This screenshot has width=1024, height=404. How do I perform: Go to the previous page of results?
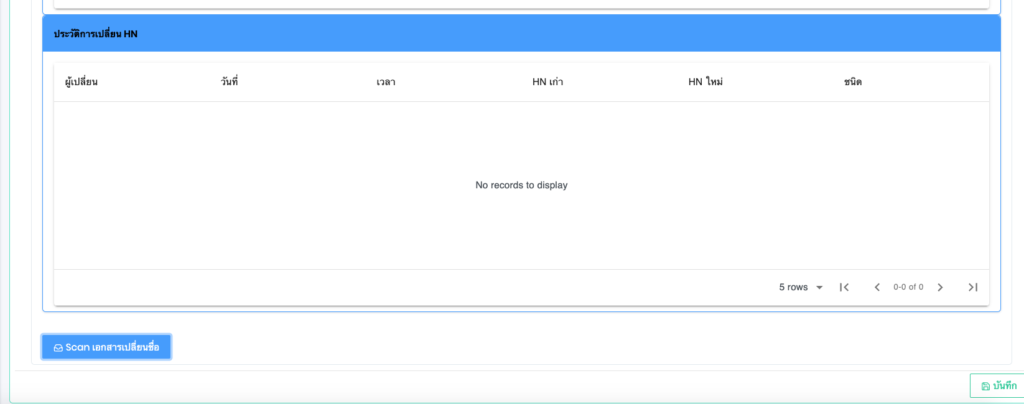[x=877, y=287]
